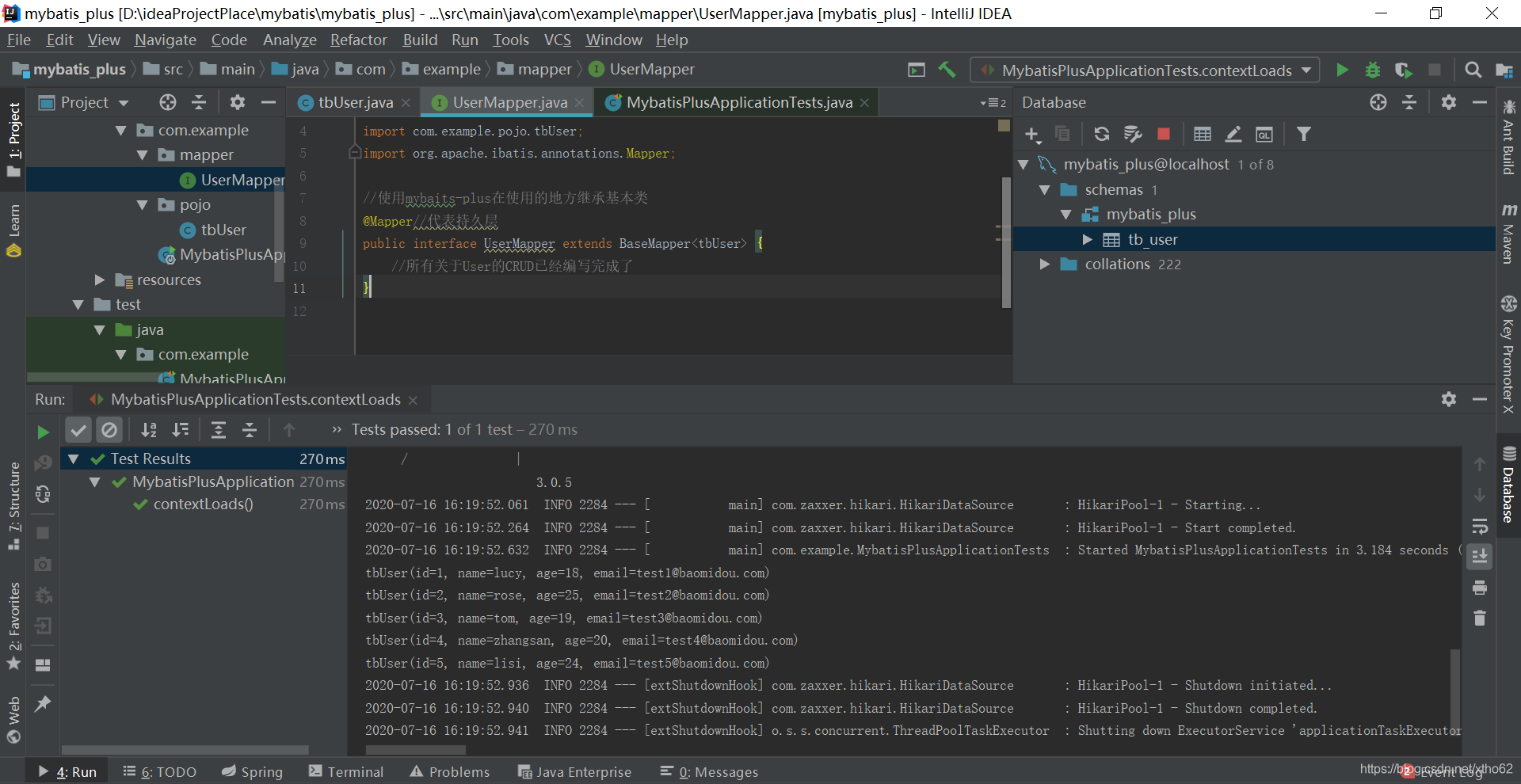This screenshot has height=784, width=1521.
Task: Expand all test results icon
Action: pos(218,430)
